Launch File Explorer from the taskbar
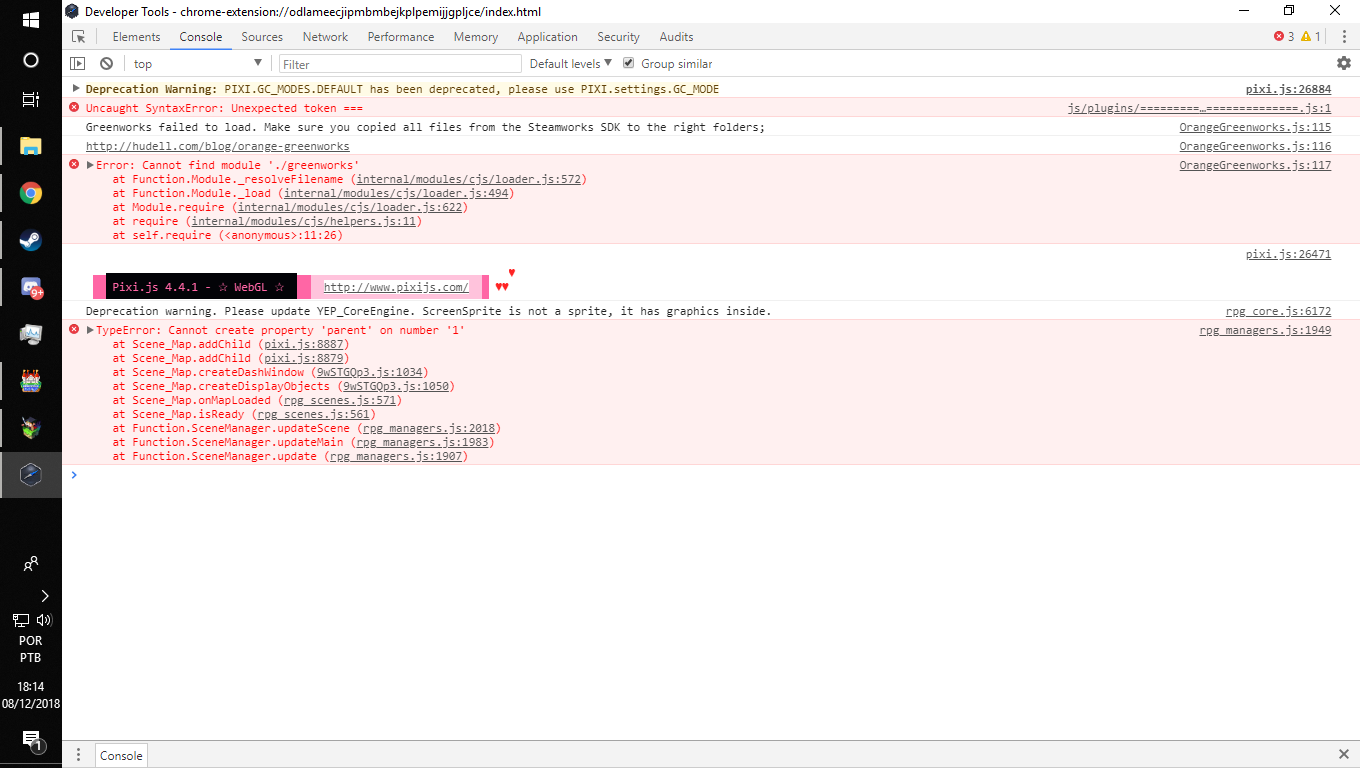The width and height of the screenshot is (1360, 768). pyautogui.click(x=31, y=147)
